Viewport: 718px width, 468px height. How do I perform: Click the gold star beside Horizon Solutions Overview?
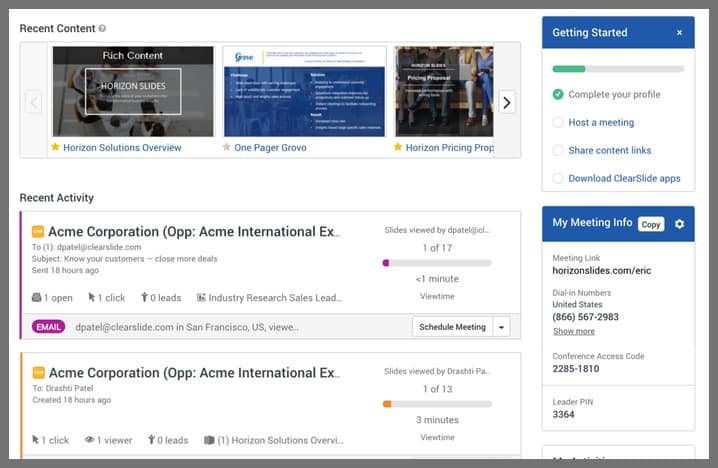(56, 147)
